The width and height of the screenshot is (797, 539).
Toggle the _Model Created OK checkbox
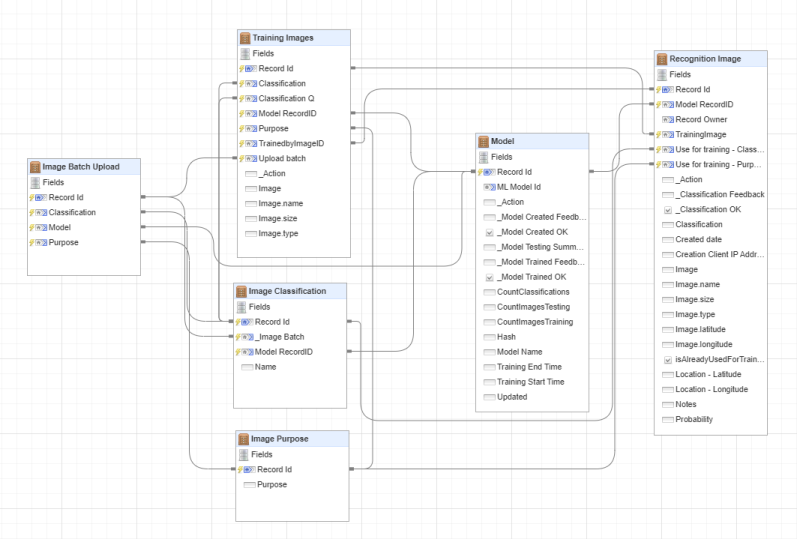click(x=489, y=232)
